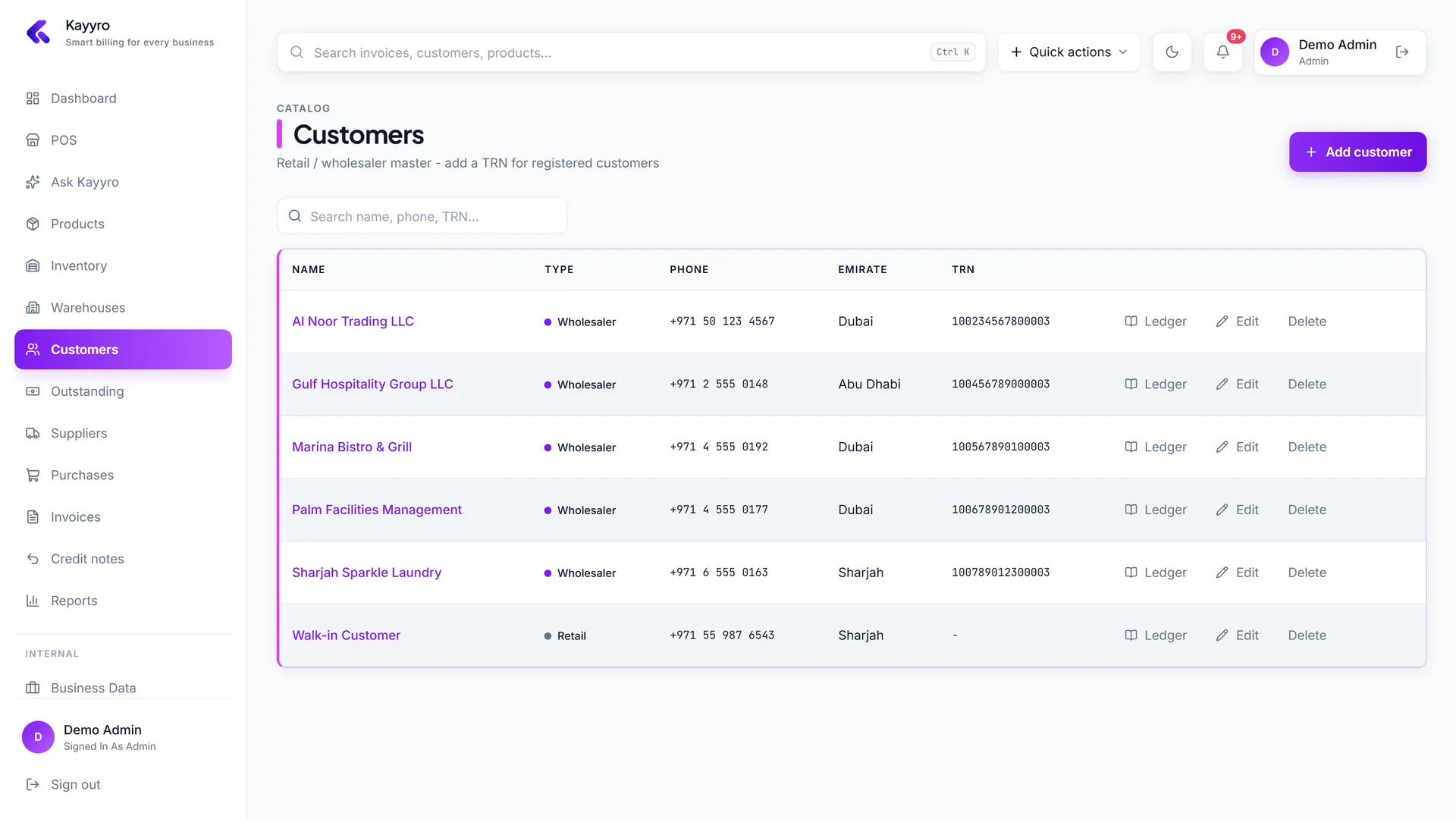
Task: Click the Retail type badge
Action: (x=565, y=636)
